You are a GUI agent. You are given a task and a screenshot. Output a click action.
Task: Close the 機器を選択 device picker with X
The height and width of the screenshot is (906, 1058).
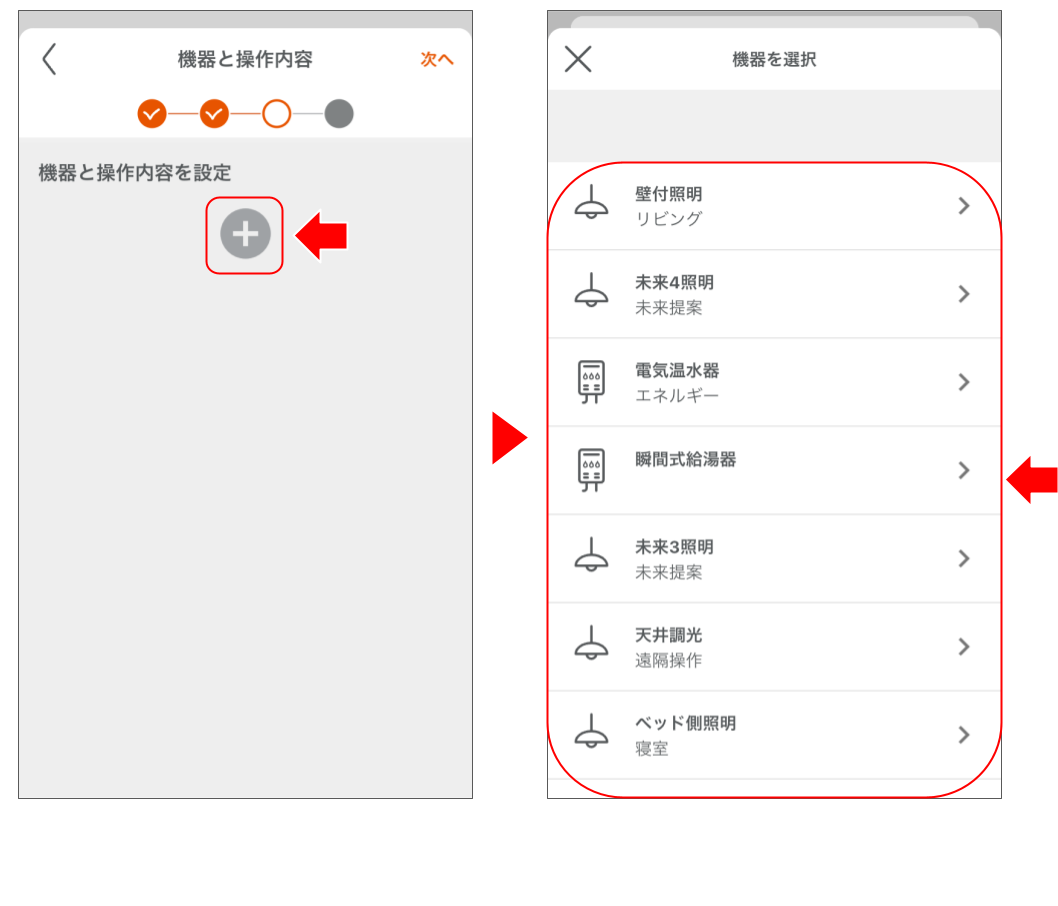(578, 60)
